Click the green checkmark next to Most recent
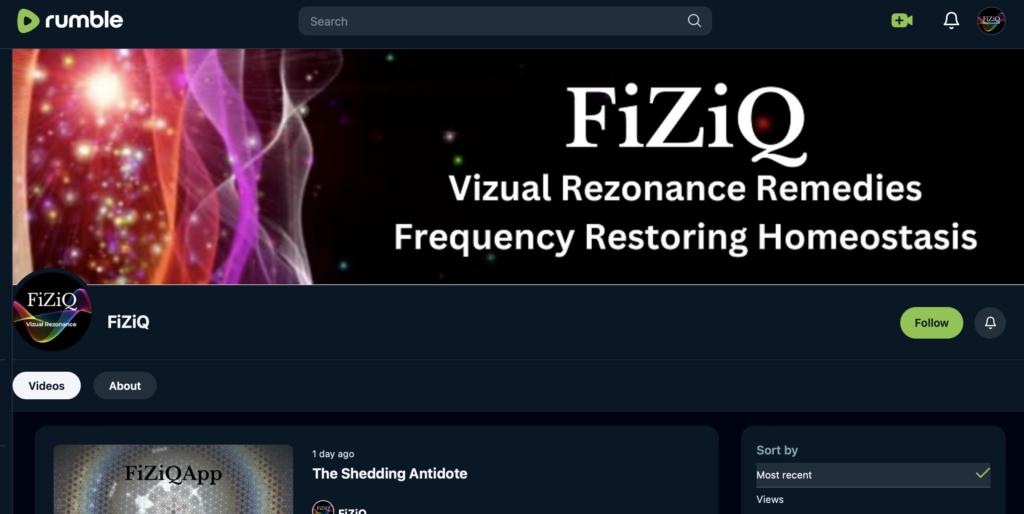The width and height of the screenshot is (1024, 514). [x=982, y=474]
